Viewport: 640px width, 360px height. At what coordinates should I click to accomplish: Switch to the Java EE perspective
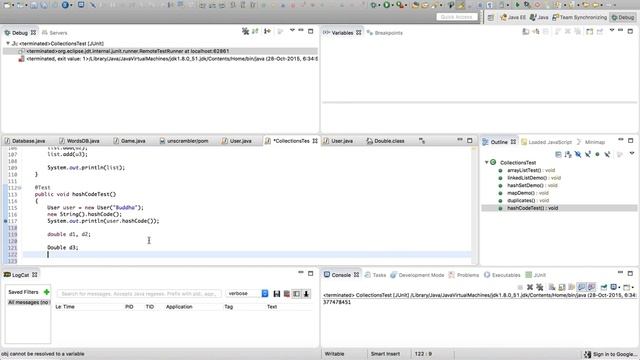tap(513, 17)
